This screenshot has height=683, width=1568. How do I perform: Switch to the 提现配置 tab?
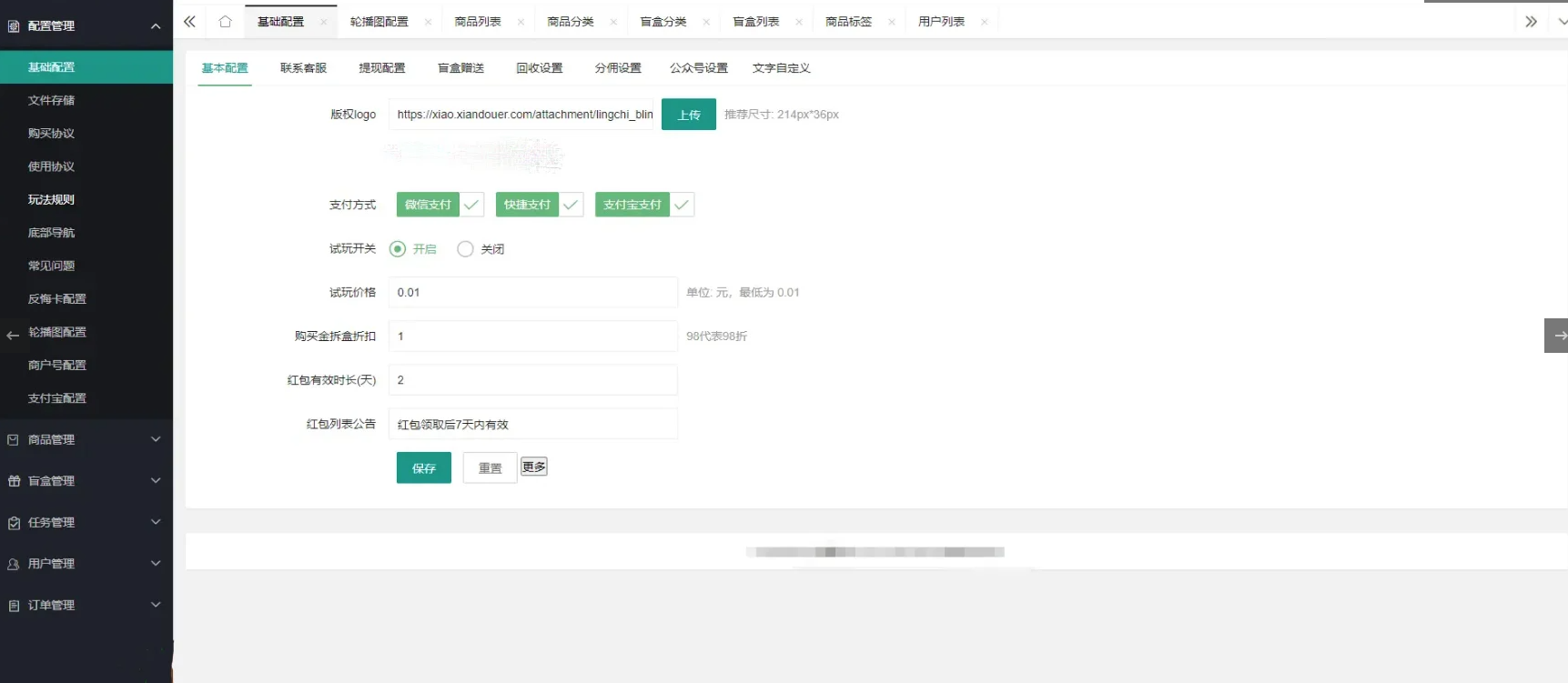[x=382, y=68]
